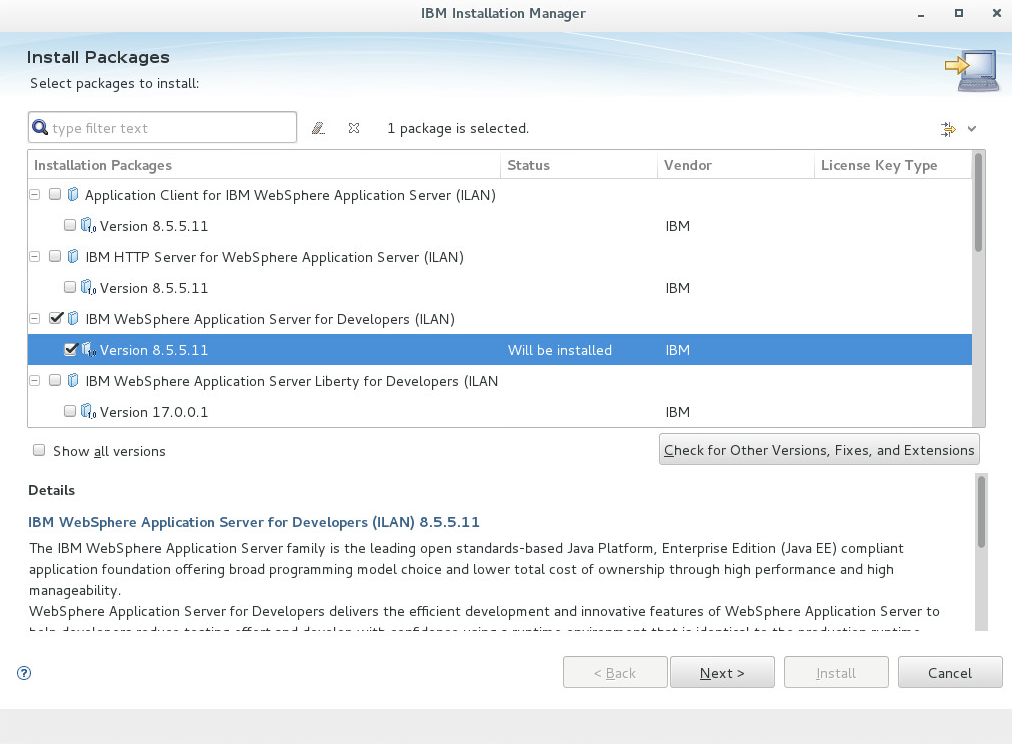
Task: Click version icon of Application Client 8.5.5.11
Action: click(x=88, y=225)
